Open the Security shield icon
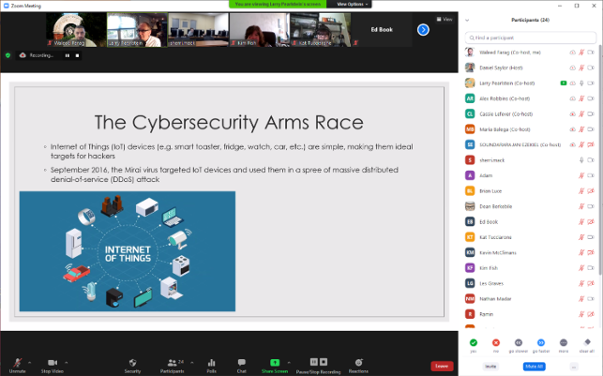This screenshot has height=376, width=603. (132, 363)
